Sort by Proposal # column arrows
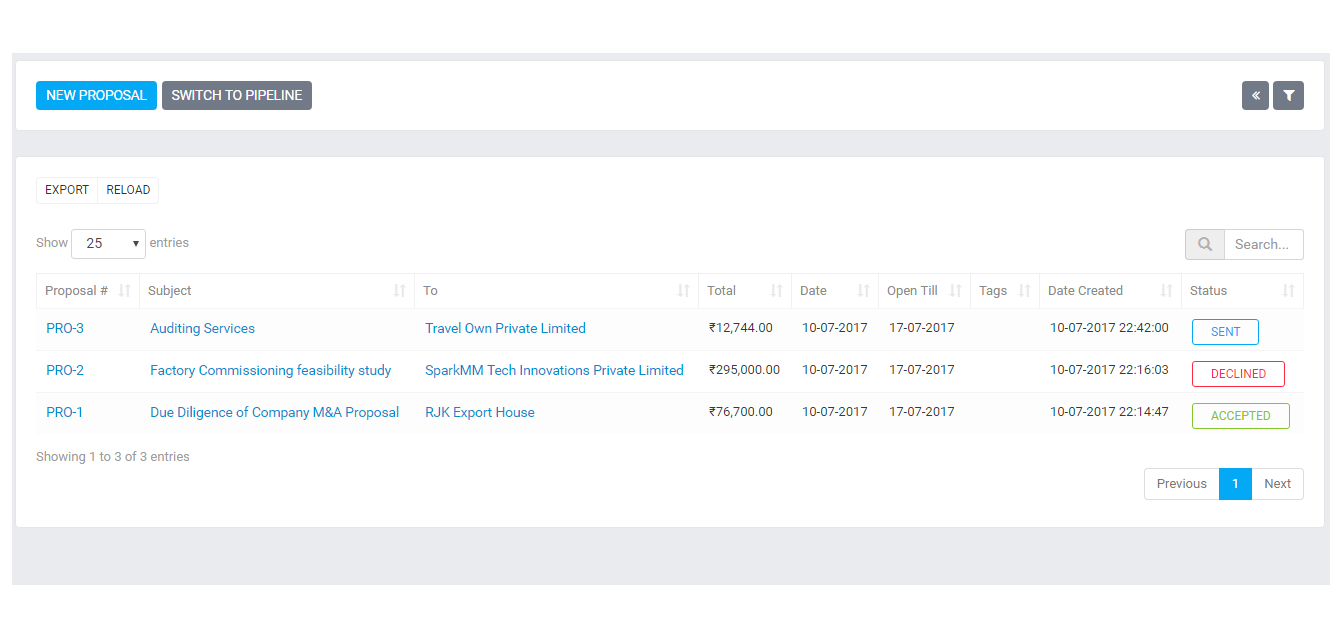The image size is (1343, 639). click(125, 291)
